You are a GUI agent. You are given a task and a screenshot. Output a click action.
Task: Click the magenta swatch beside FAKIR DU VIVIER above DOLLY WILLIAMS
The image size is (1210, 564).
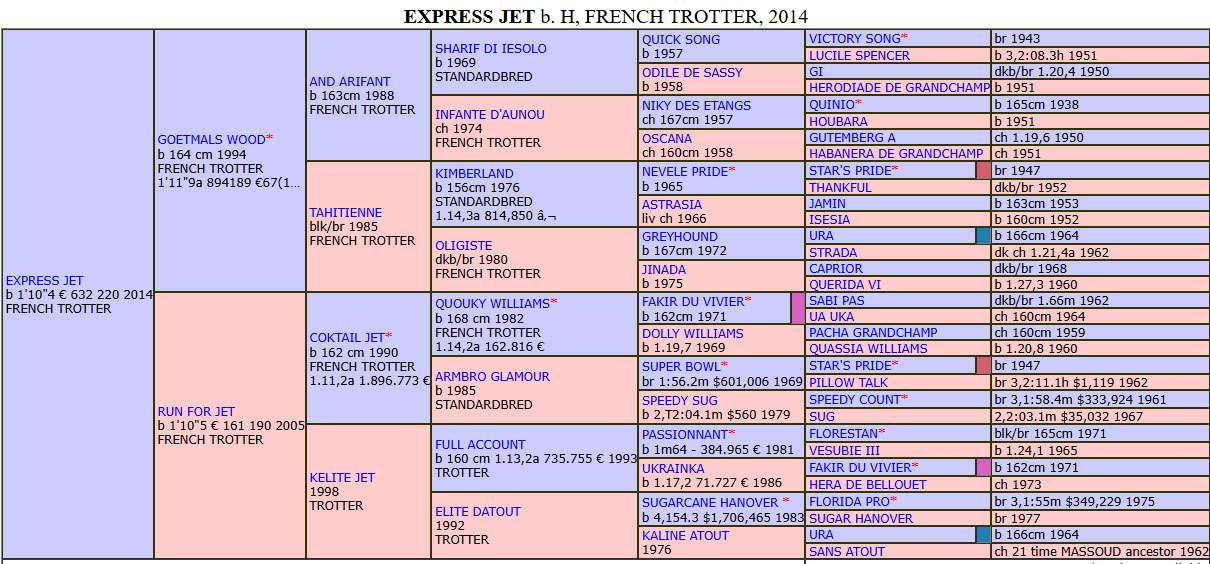click(x=797, y=308)
